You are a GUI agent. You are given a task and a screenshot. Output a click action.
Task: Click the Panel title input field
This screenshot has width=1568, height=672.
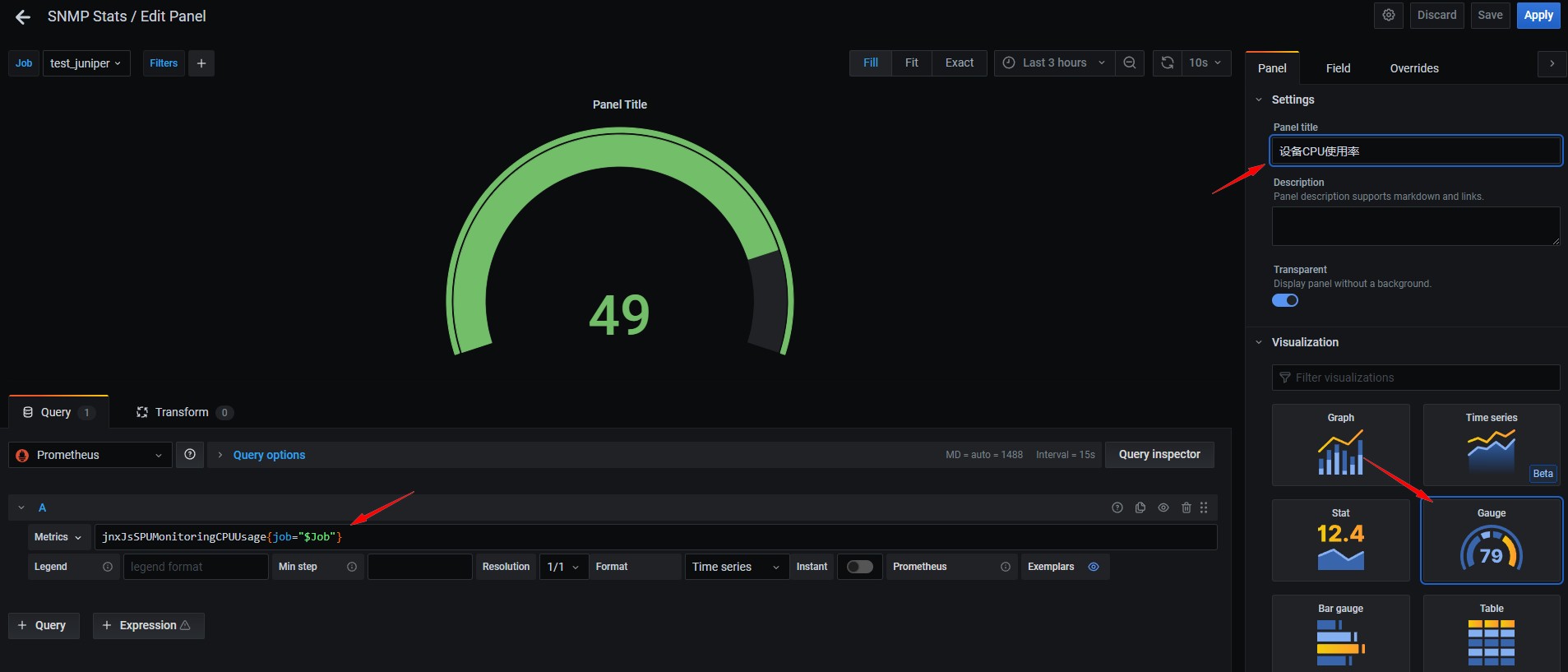1415,151
